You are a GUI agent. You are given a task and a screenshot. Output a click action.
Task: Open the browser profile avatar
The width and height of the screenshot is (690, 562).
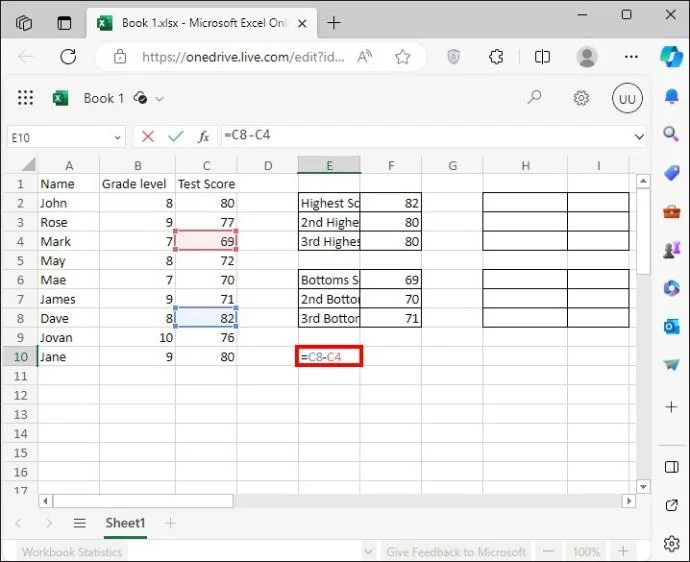point(587,57)
